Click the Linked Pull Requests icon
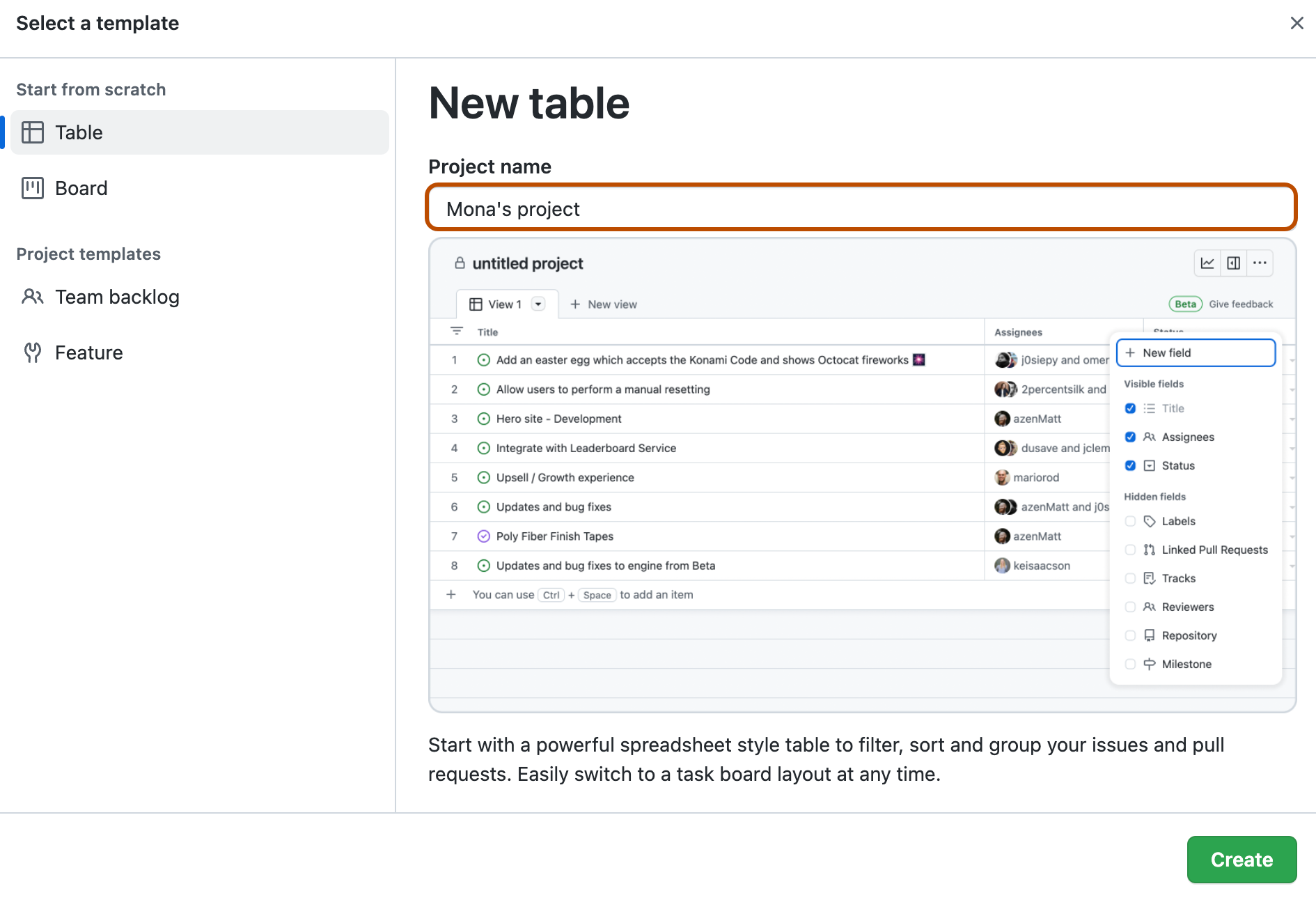The height and width of the screenshot is (900, 1316). (1150, 550)
